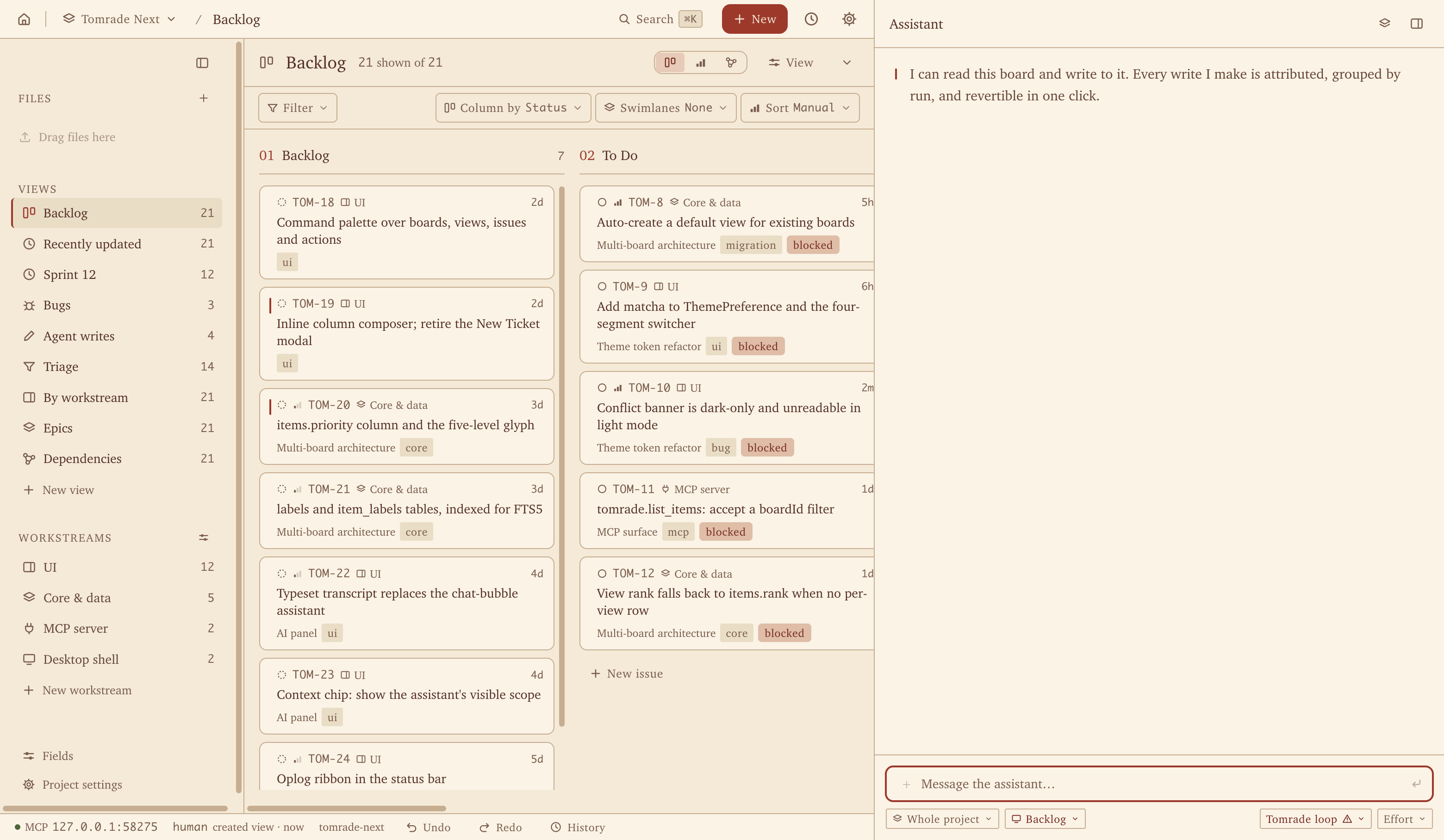Switch to bar chart layout view

[701, 62]
